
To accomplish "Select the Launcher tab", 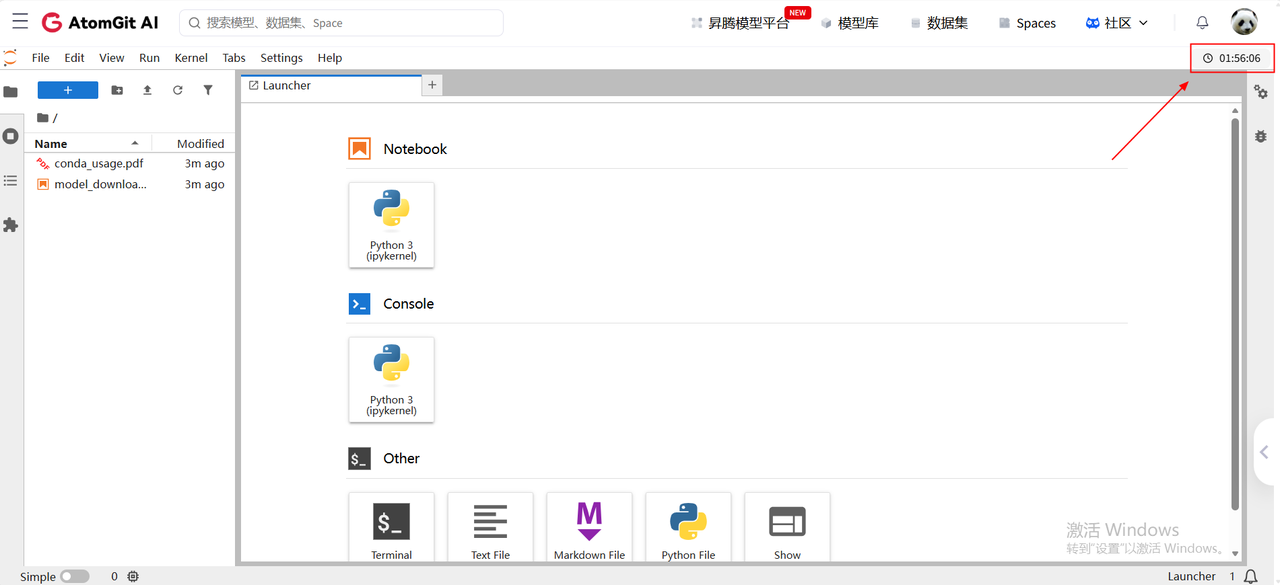I will click(x=331, y=86).
